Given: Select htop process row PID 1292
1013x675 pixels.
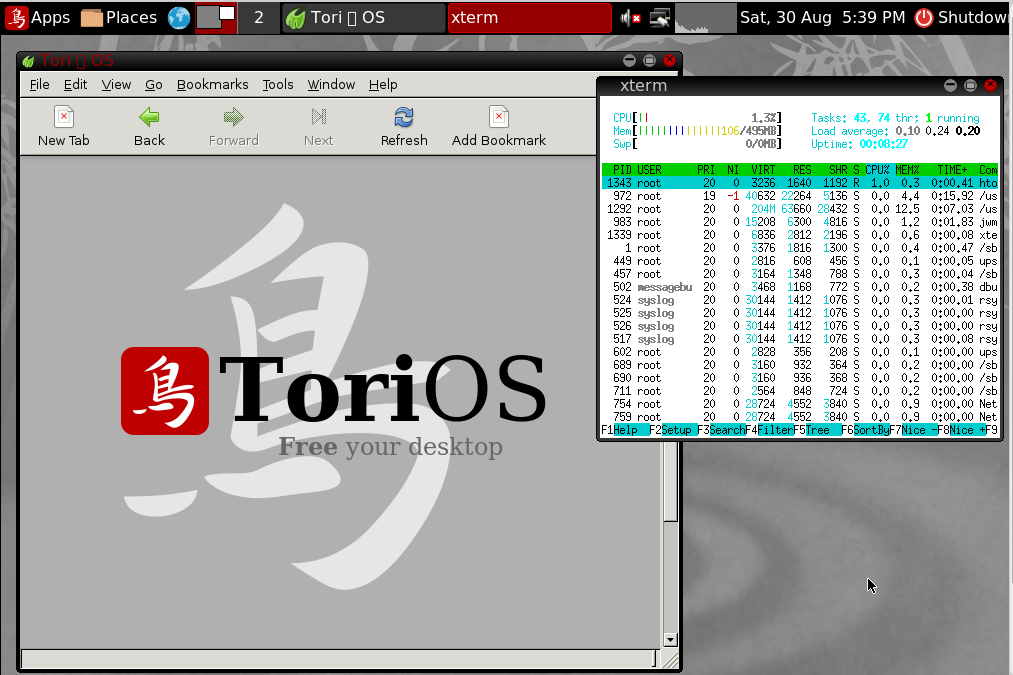Looking at the screenshot, I should 800,209.
